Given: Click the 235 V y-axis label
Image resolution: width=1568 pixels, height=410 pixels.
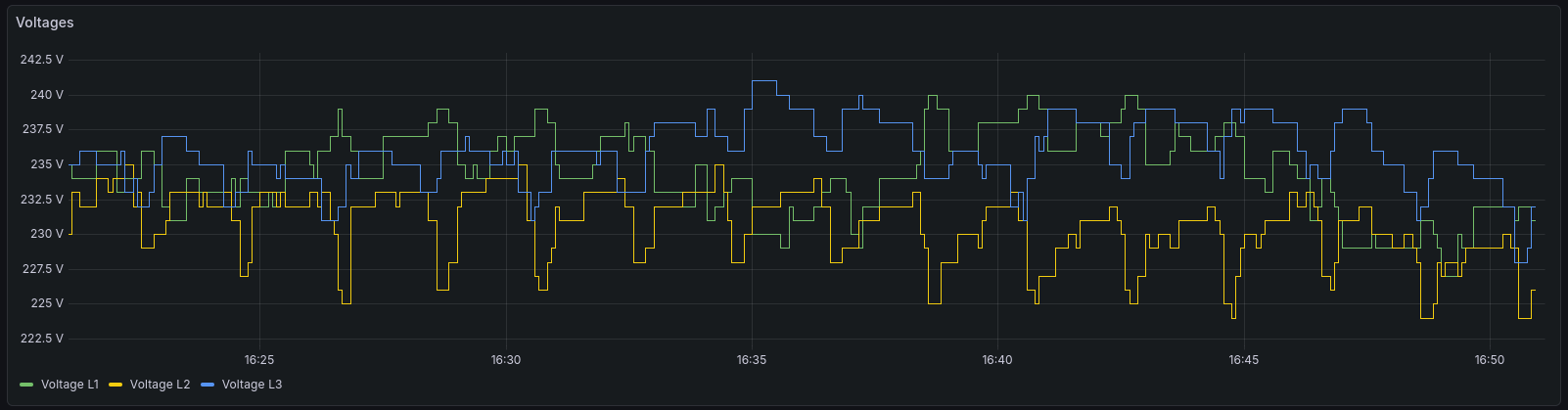Looking at the screenshot, I should pos(47,164).
